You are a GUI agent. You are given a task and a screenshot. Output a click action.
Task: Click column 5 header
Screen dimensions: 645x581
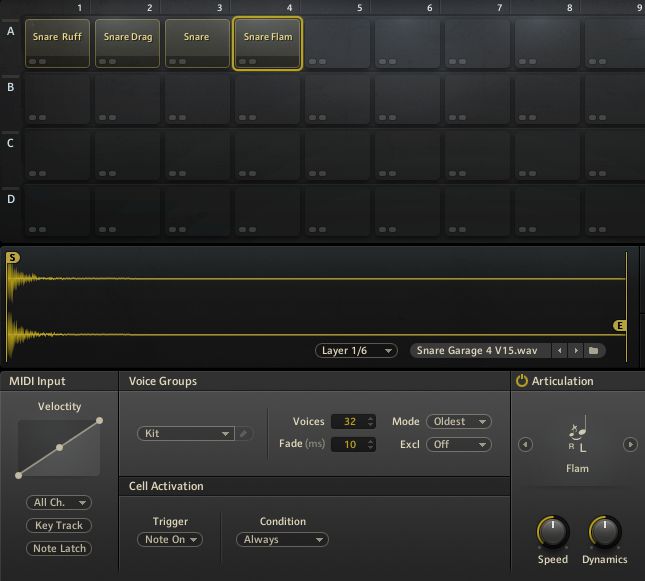[360, 7]
